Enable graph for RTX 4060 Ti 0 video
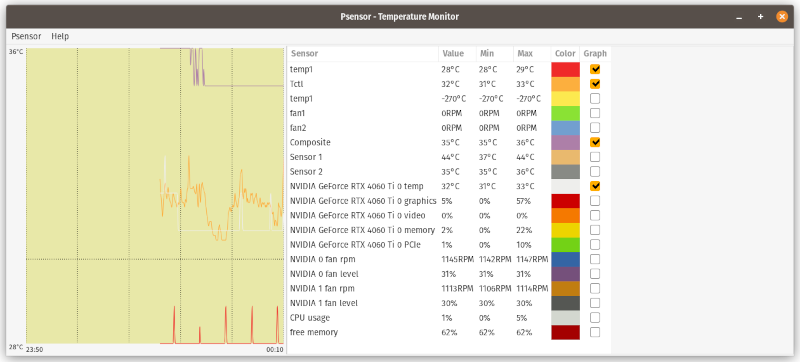Image resolution: width=800 pixels, height=362 pixels. click(595, 215)
